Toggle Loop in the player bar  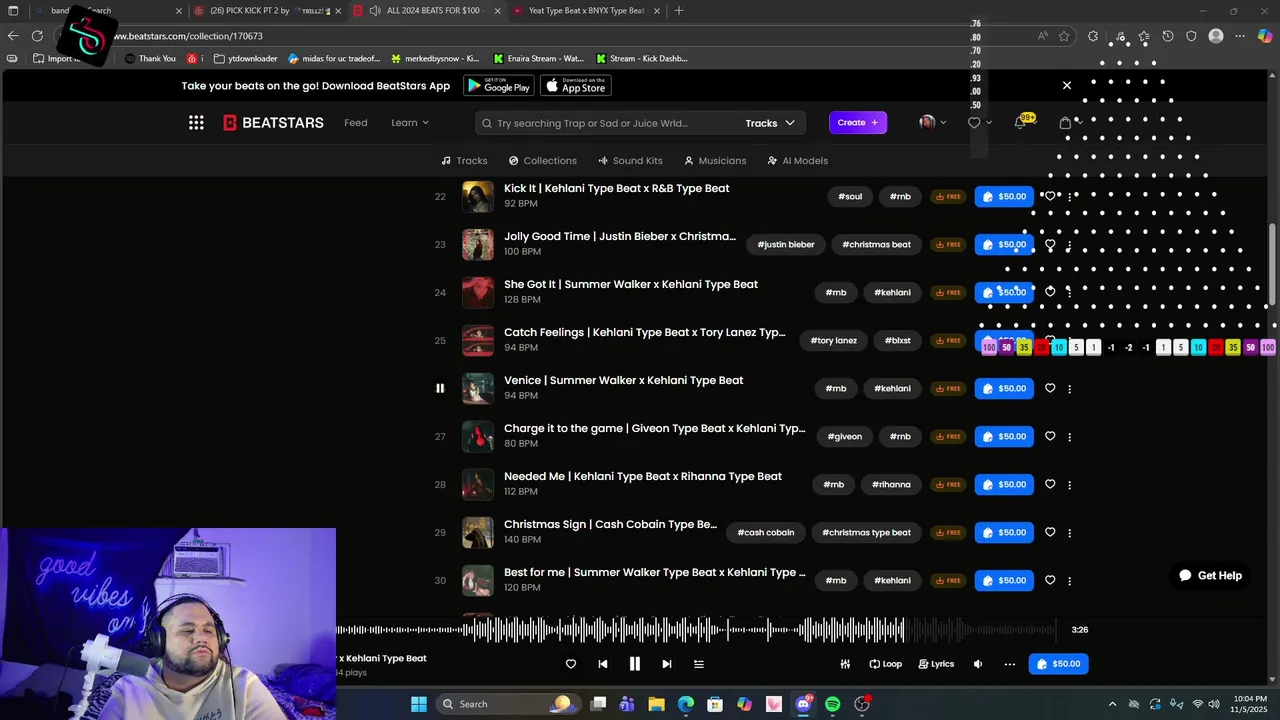(885, 664)
